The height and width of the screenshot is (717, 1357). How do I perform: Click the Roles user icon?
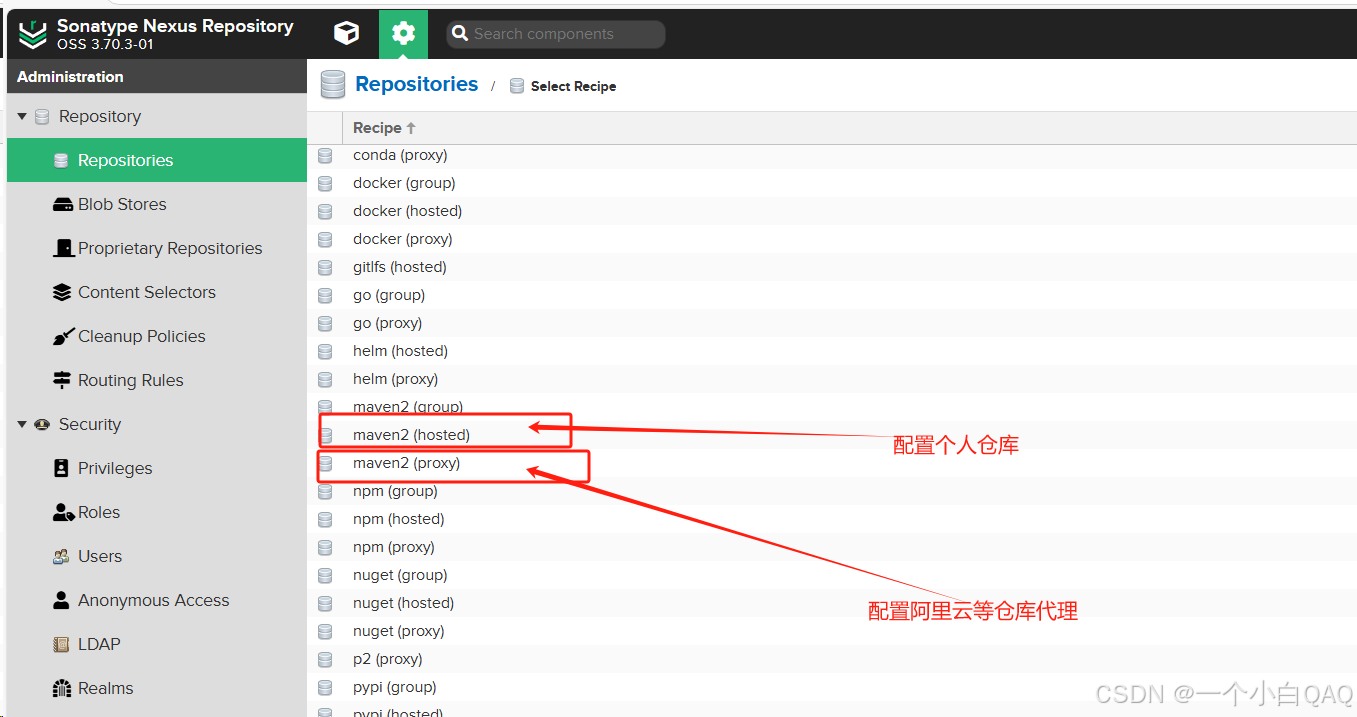point(63,513)
